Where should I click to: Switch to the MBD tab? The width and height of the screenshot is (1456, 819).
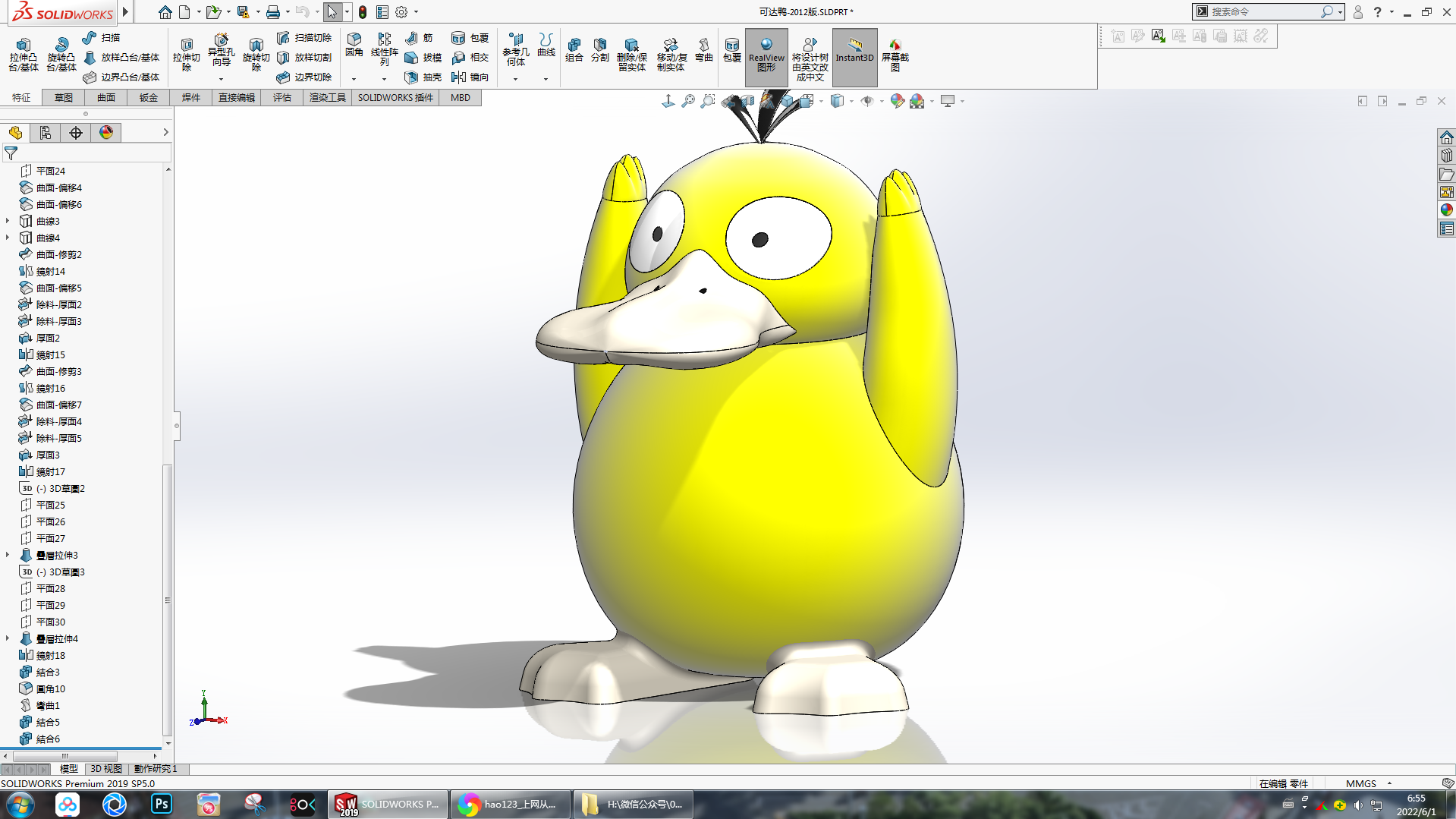point(461,98)
